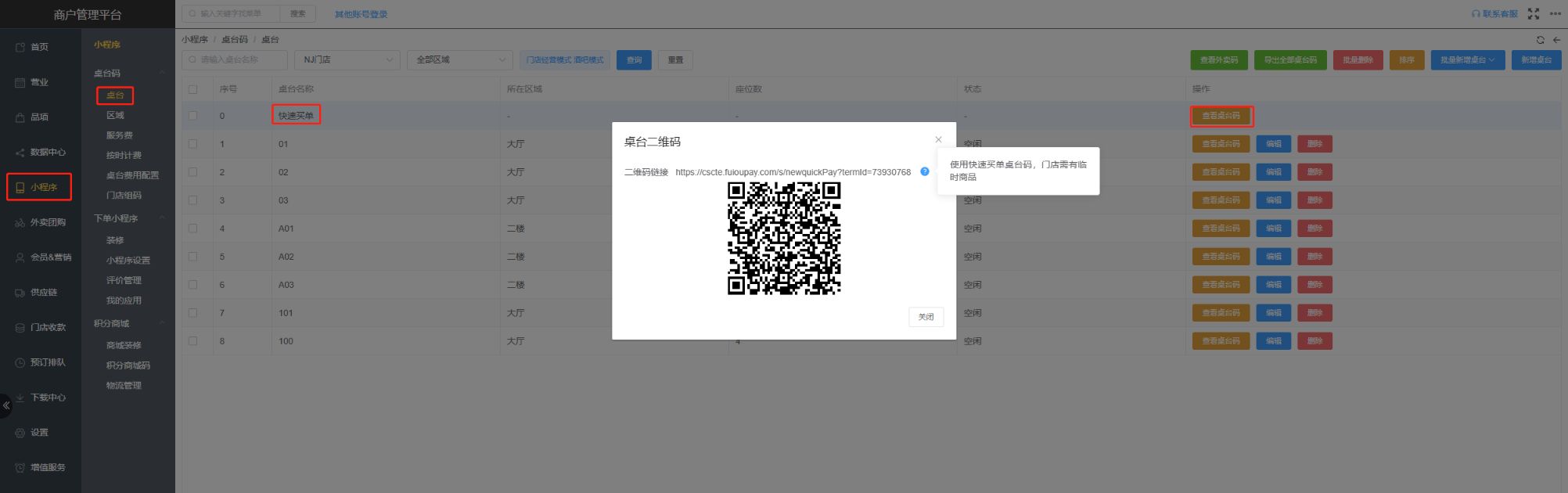
Task: Collapse the 积分商城 submenu group
Action: tap(162, 323)
